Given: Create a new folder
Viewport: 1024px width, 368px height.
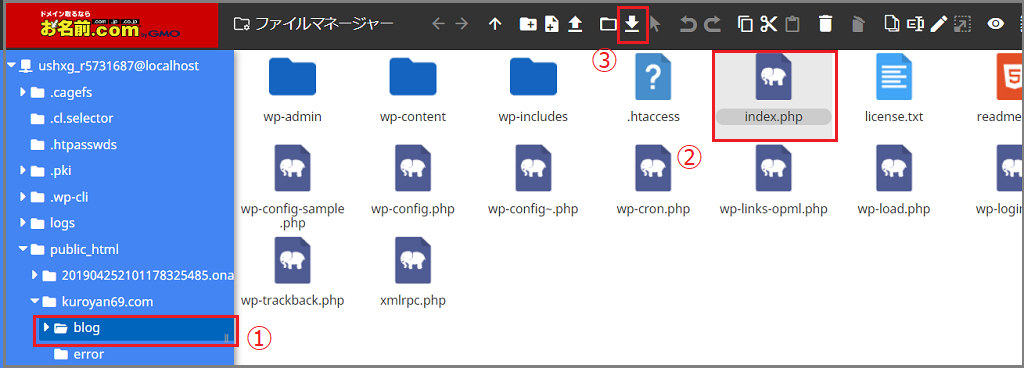Looking at the screenshot, I should point(528,24).
